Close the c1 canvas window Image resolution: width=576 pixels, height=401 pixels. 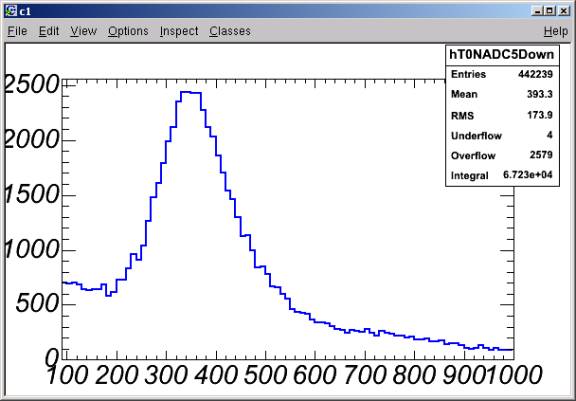564,11
